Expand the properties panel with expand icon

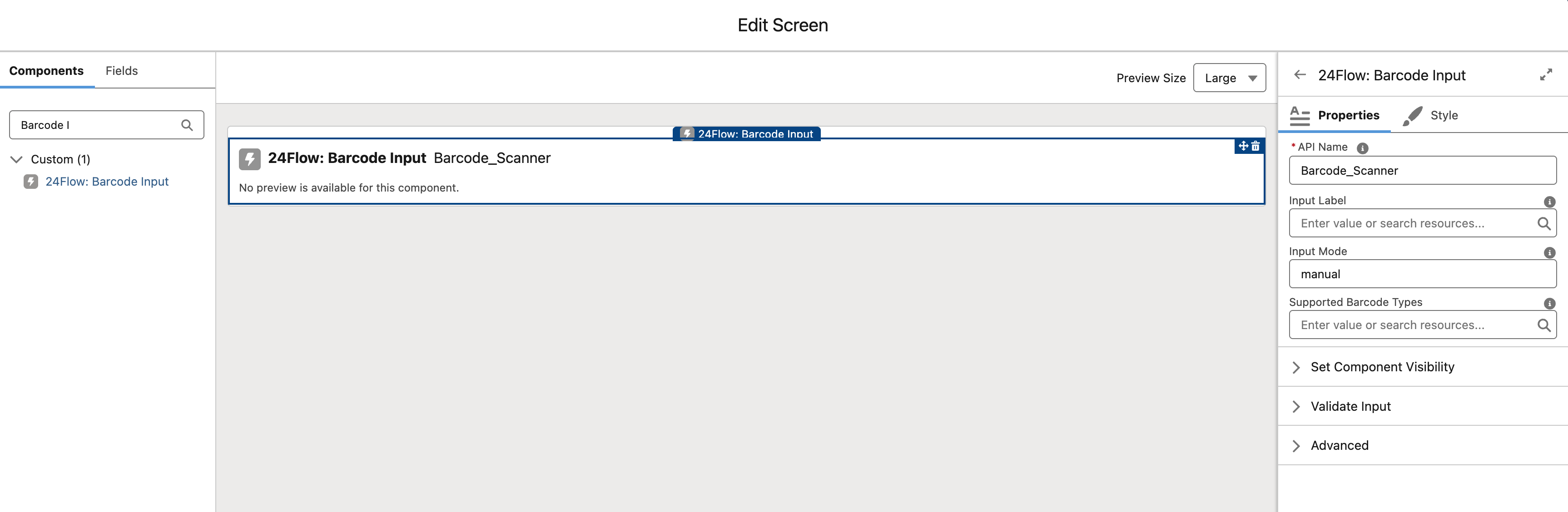(1545, 75)
